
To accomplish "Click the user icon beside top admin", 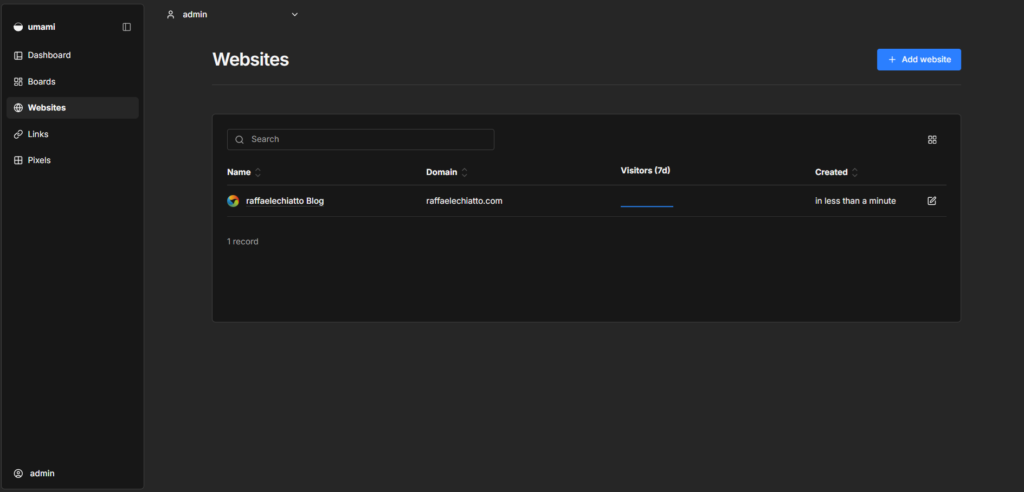I will click(171, 14).
